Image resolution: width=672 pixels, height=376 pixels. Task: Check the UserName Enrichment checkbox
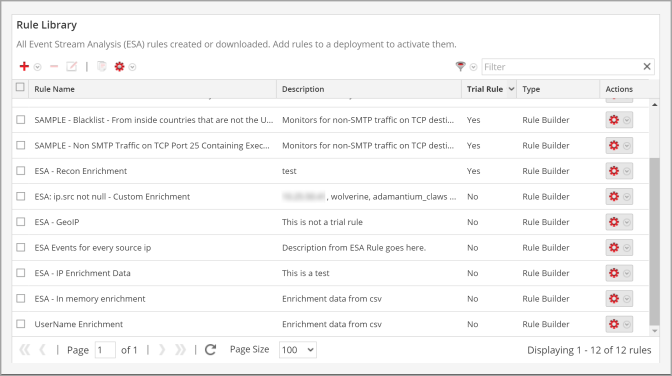[21, 324]
